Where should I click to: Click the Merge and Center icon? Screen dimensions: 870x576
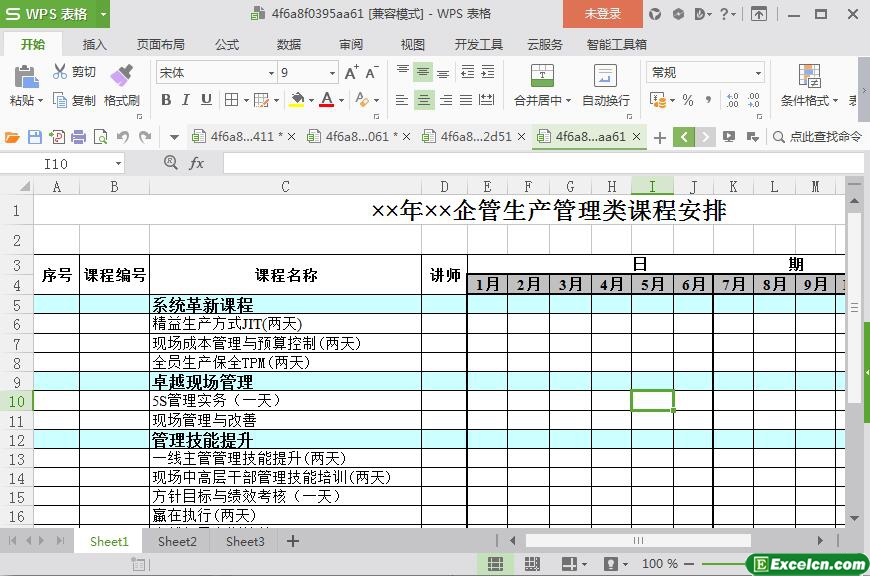(x=541, y=76)
